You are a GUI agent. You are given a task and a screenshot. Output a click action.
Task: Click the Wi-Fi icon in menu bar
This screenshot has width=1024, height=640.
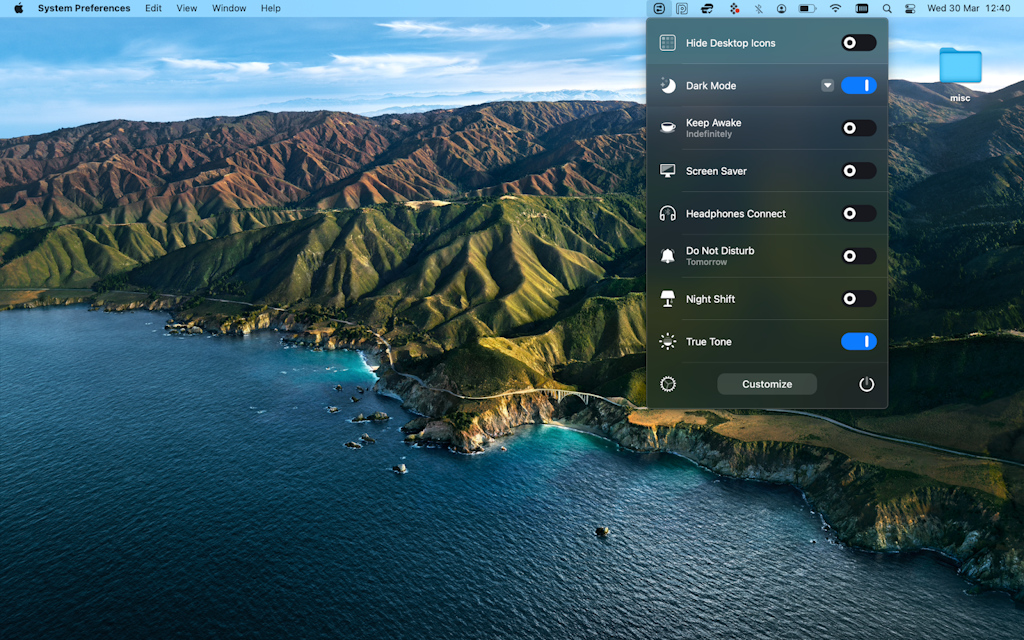click(x=835, y=8)
